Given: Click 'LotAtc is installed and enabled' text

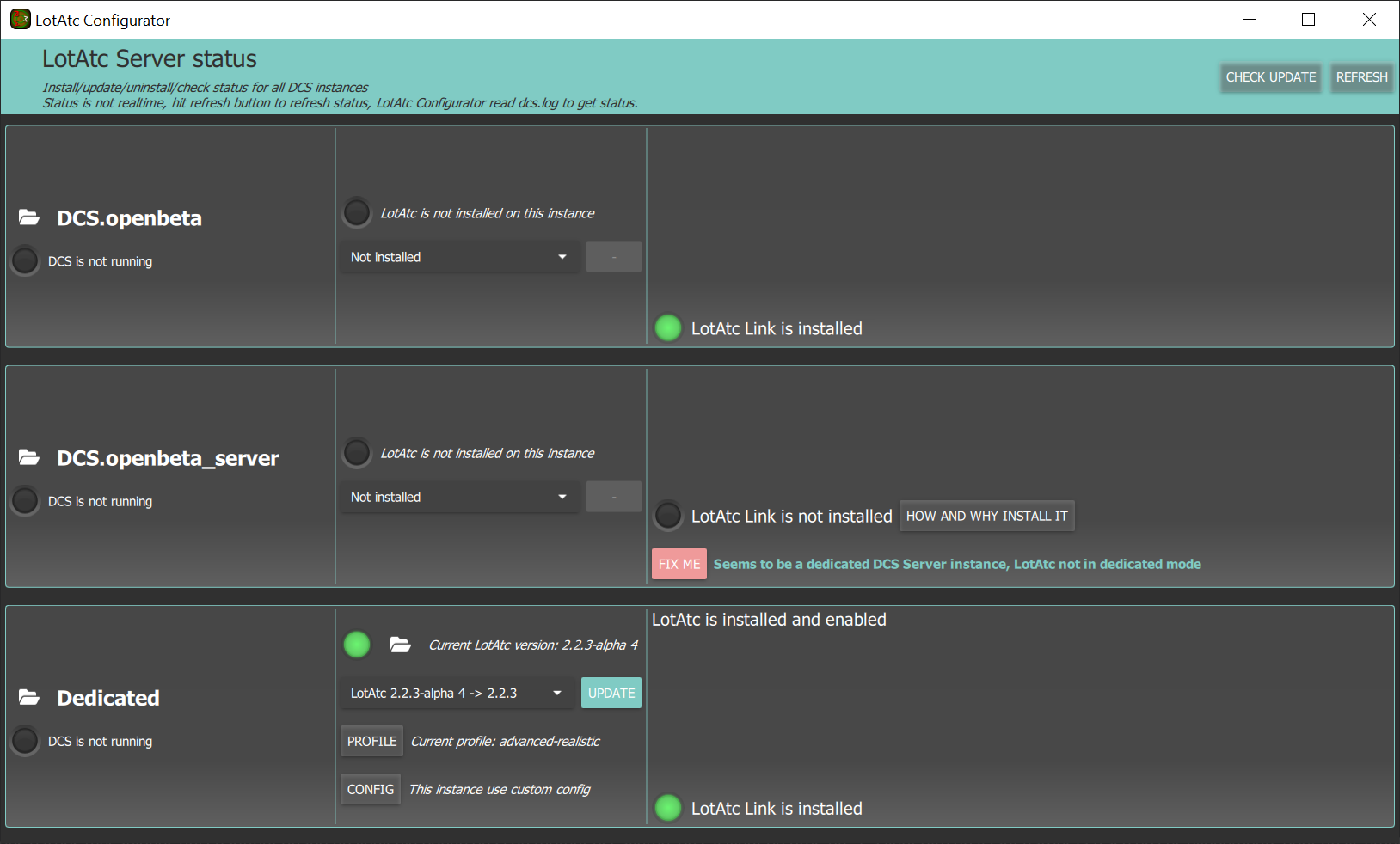Looking at the screenshot, I should [x=769, y=620].
